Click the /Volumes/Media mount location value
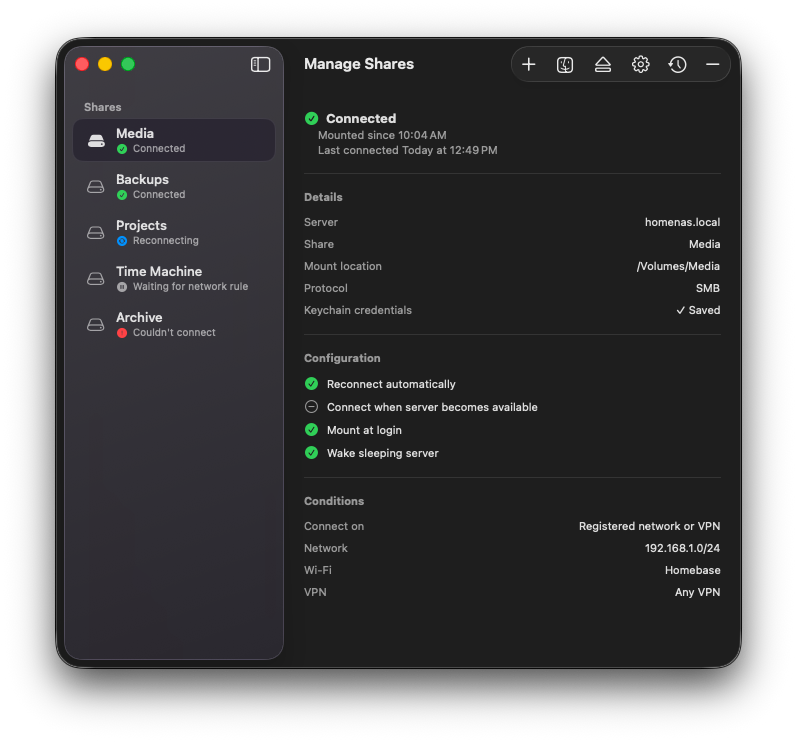The image size is (797, 742). (x=678, y=266)
